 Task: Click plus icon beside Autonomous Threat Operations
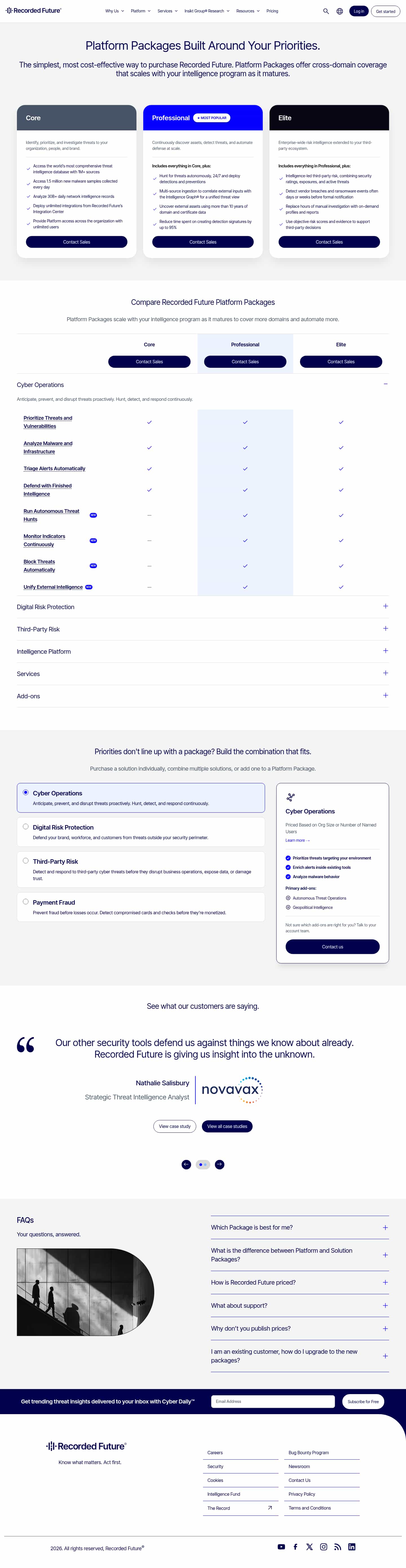(x=288, y=898)
